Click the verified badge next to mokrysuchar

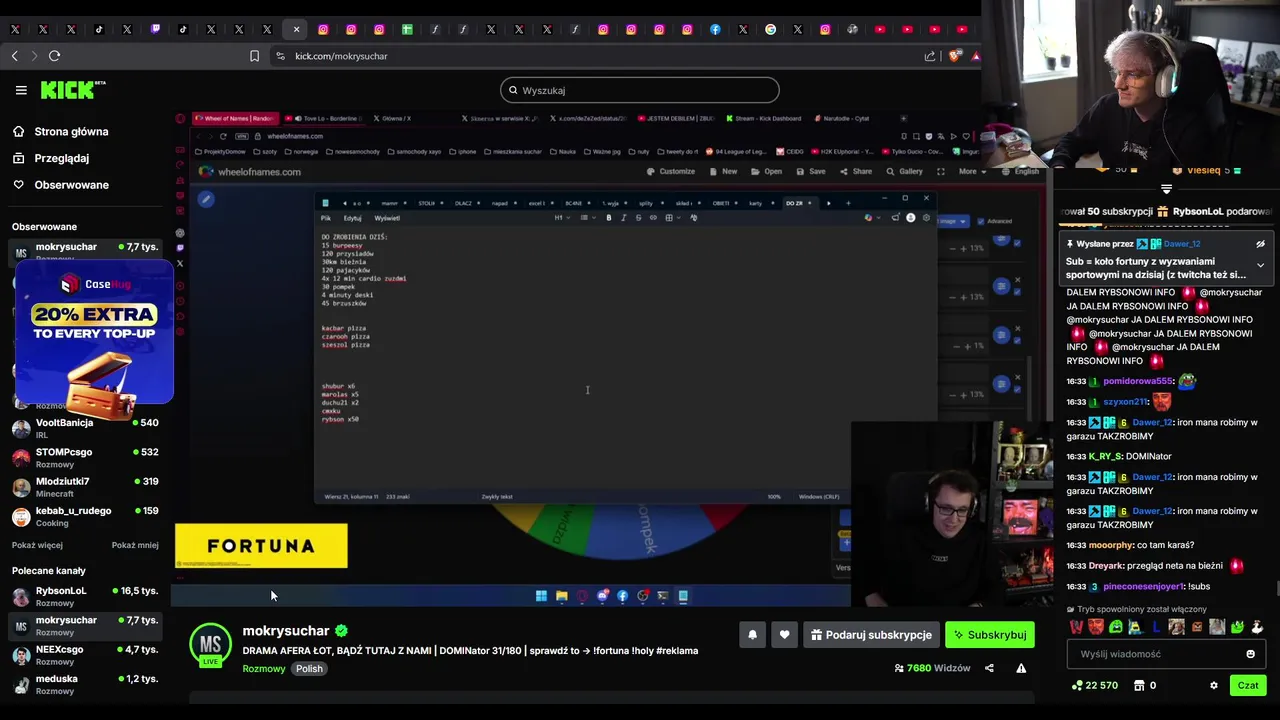point(341,631)
